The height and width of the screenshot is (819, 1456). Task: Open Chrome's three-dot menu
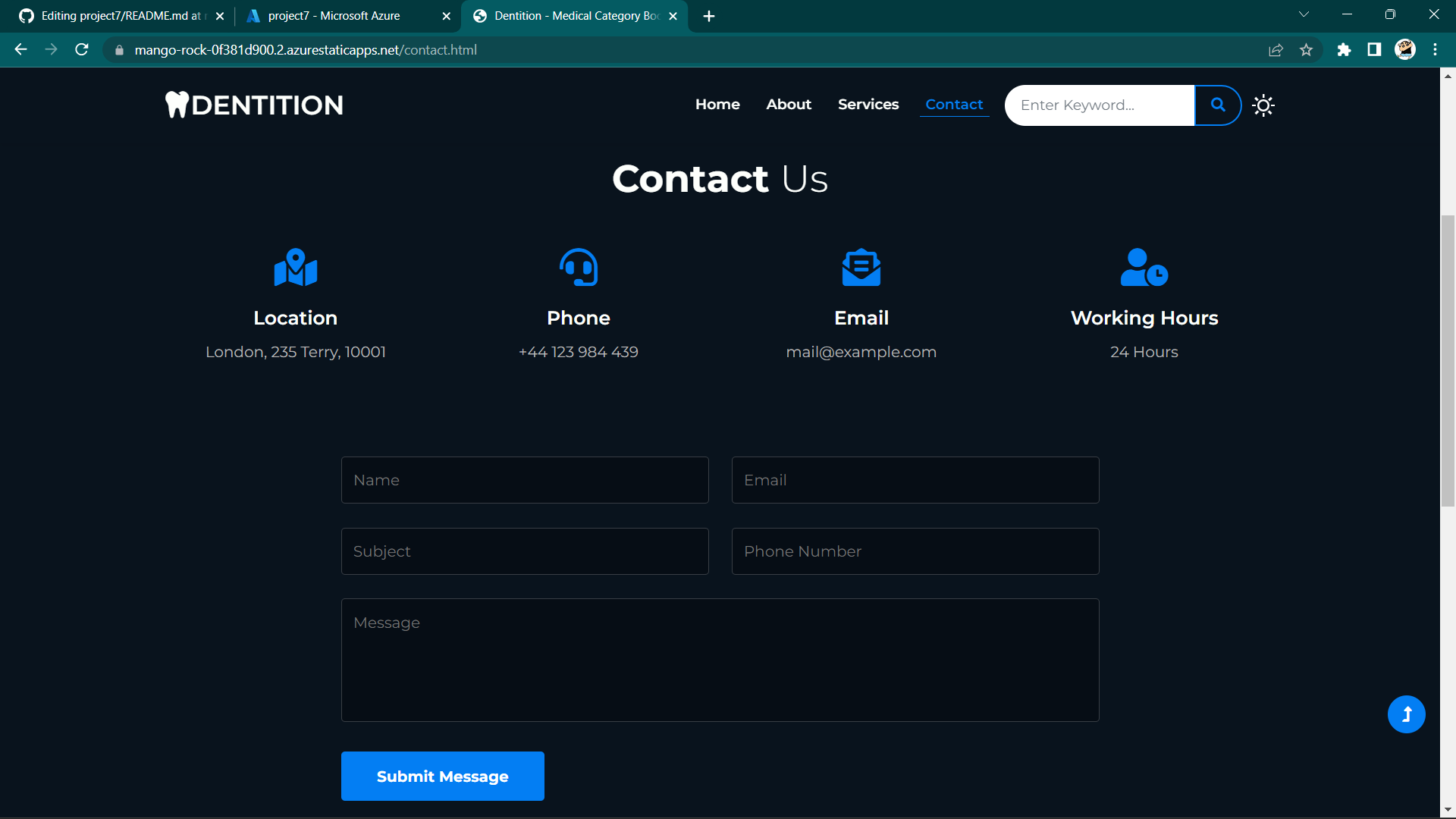[1435, 50]
